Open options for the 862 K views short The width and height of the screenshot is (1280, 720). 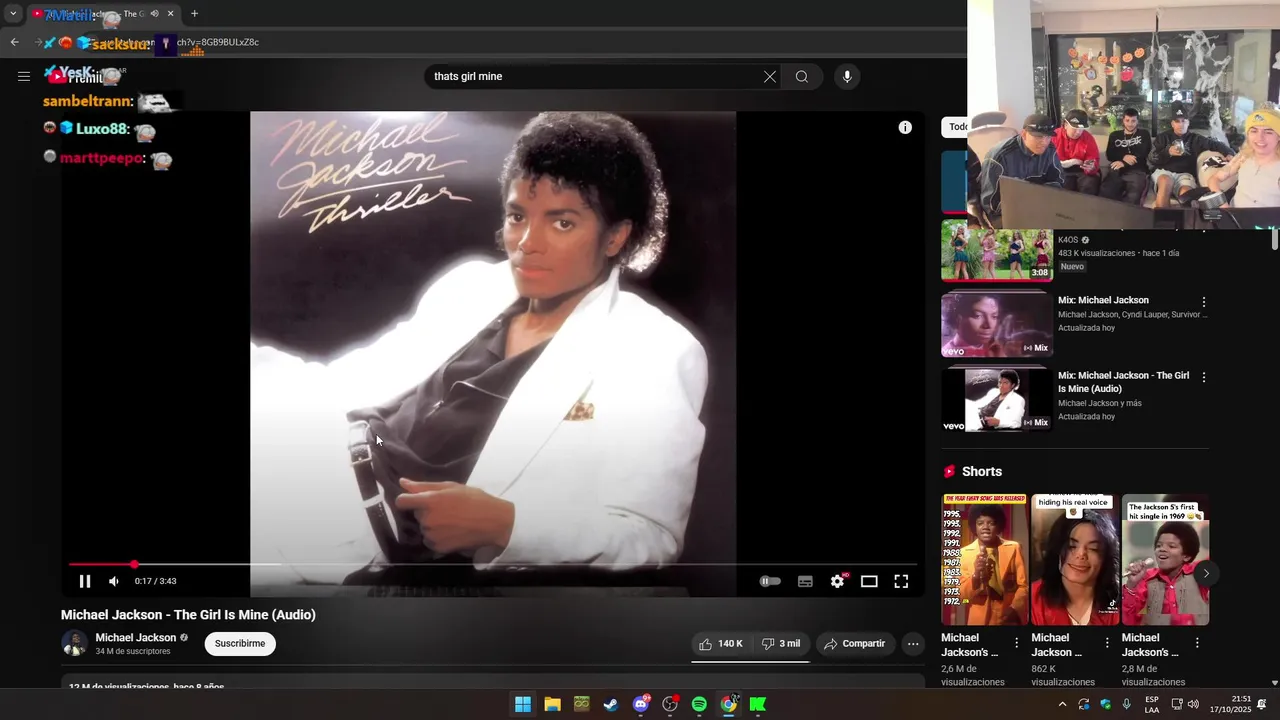[1107, 643]
